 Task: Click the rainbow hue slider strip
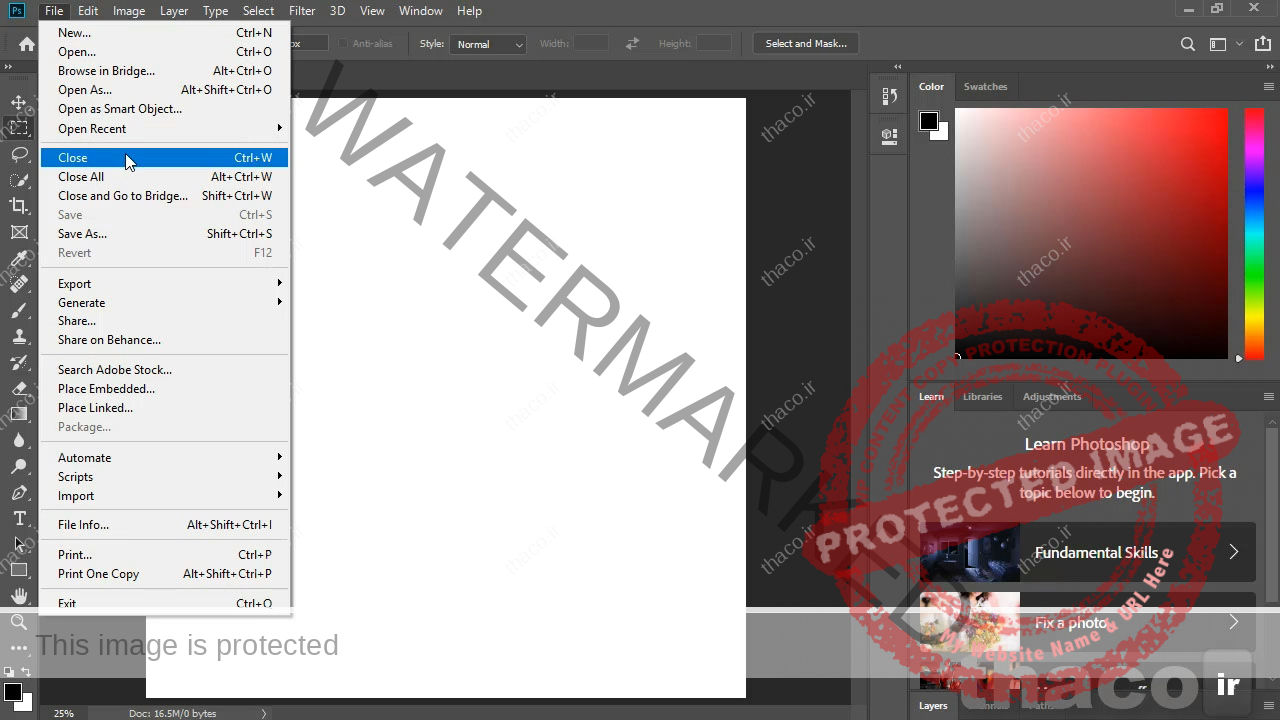pos(1254,233)
